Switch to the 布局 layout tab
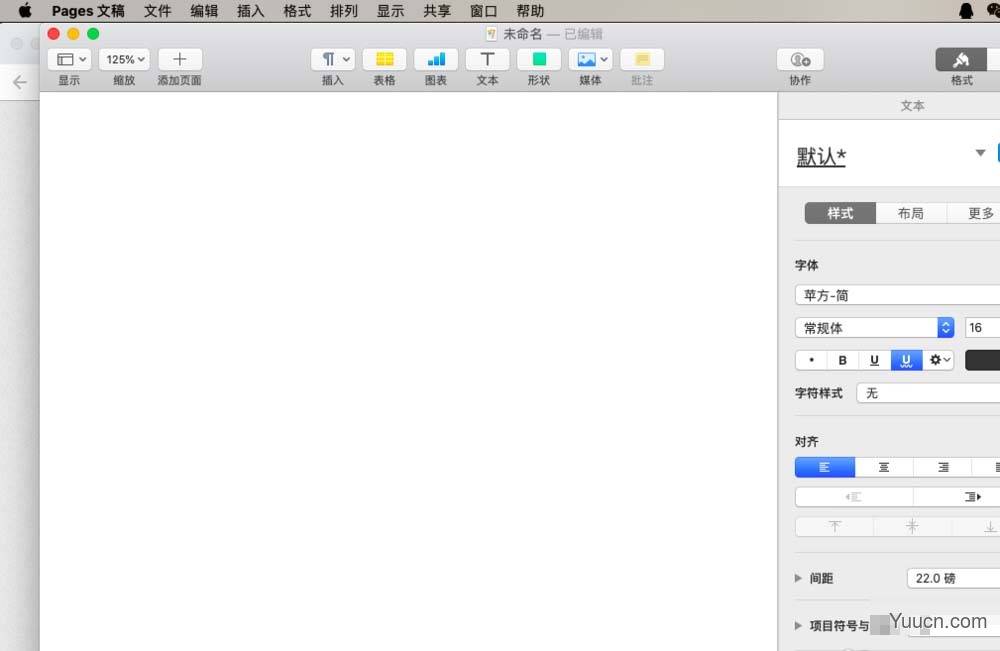The height and width of the screenshot is (651, 1000). (910, 213)
